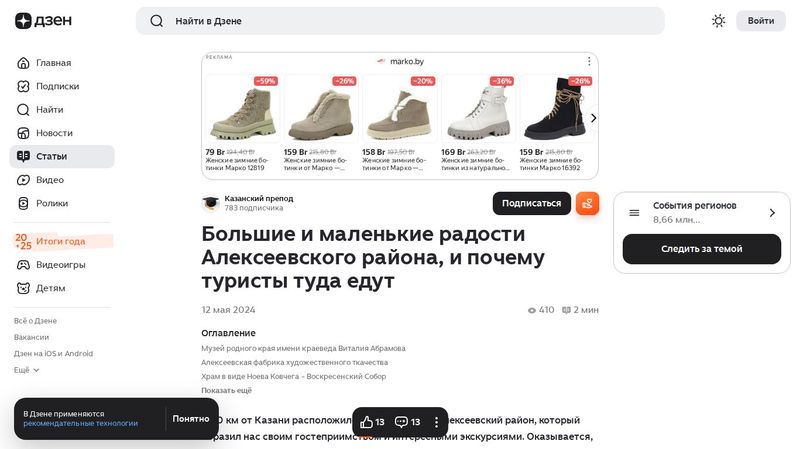Click the Войти login button
Image resolution: width=800 pixels, height=449 pixels.
coord(760,21)
